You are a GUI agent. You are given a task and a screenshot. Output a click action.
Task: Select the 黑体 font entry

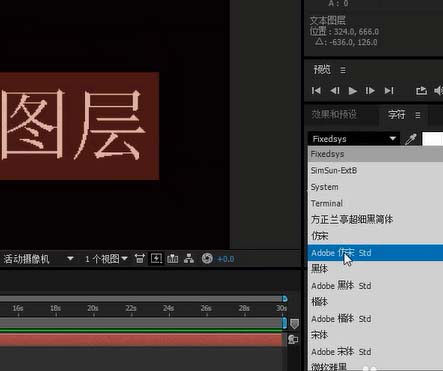(x=375, y=269)
